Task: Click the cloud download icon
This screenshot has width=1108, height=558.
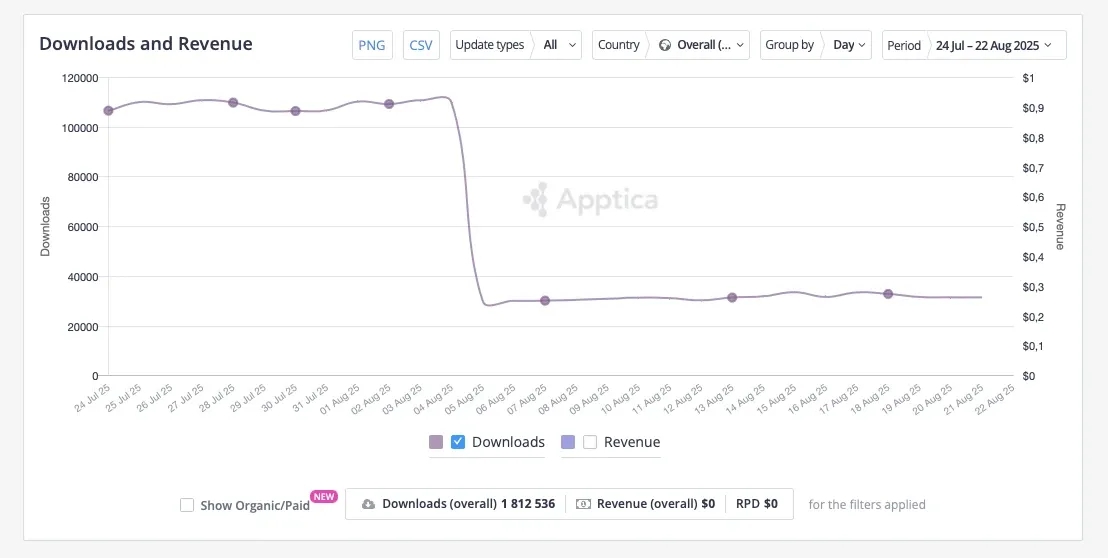Action: tap(368, 504)
